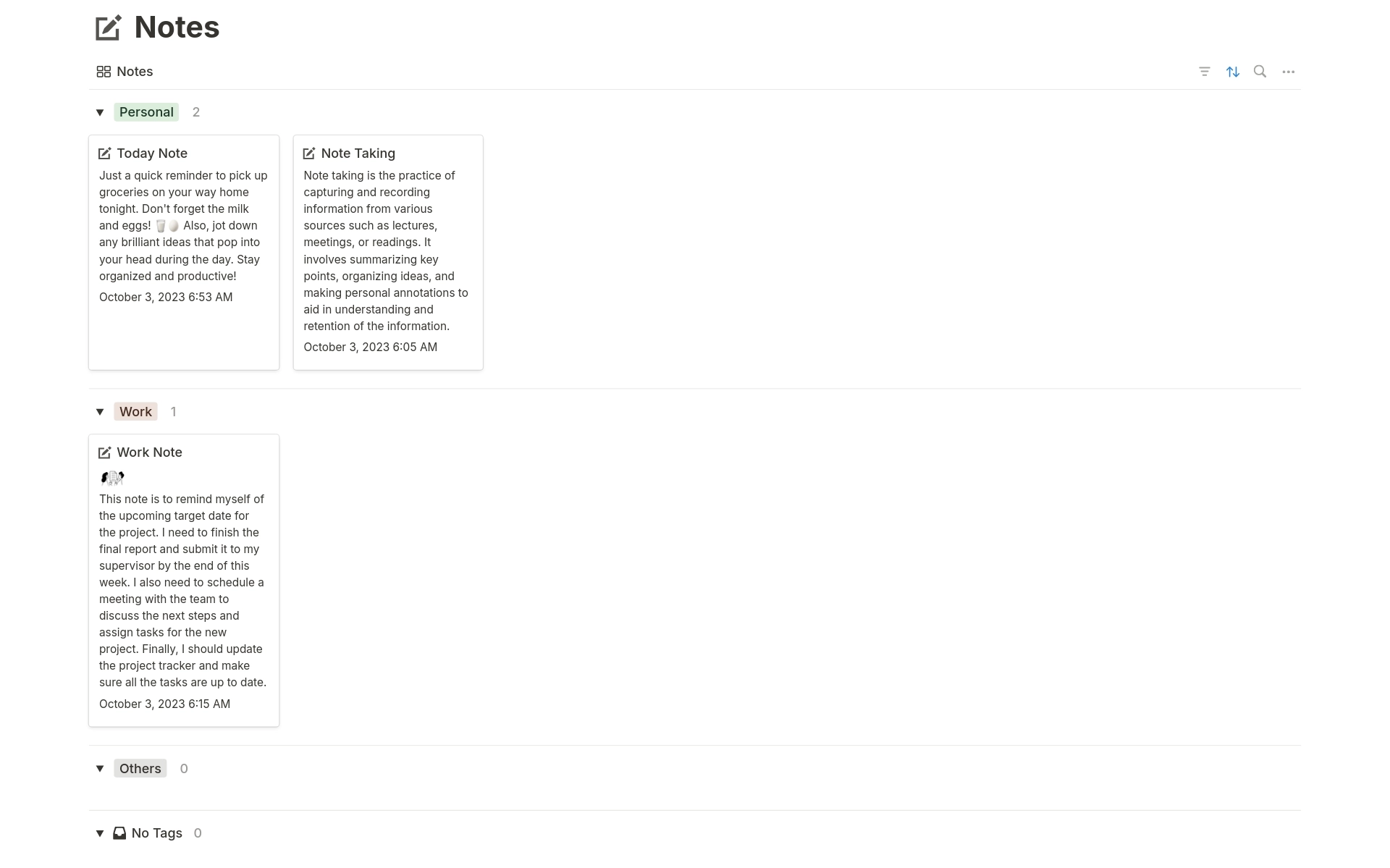Click the overflow menu three-dot icon
This screenshot has height=868, width=1390.
[x=1289, y=71]
